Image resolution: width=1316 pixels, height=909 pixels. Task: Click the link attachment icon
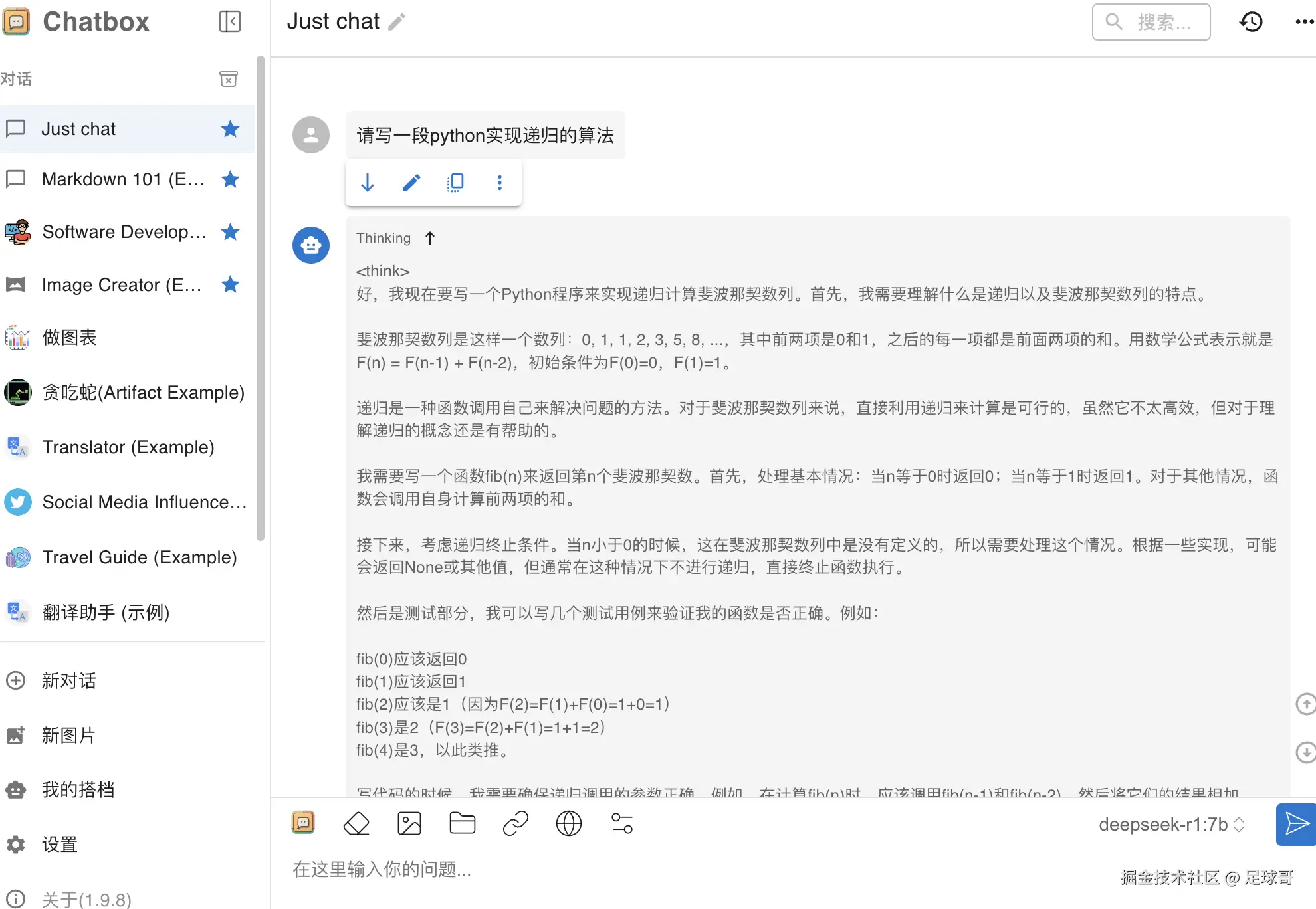(515, 824)
